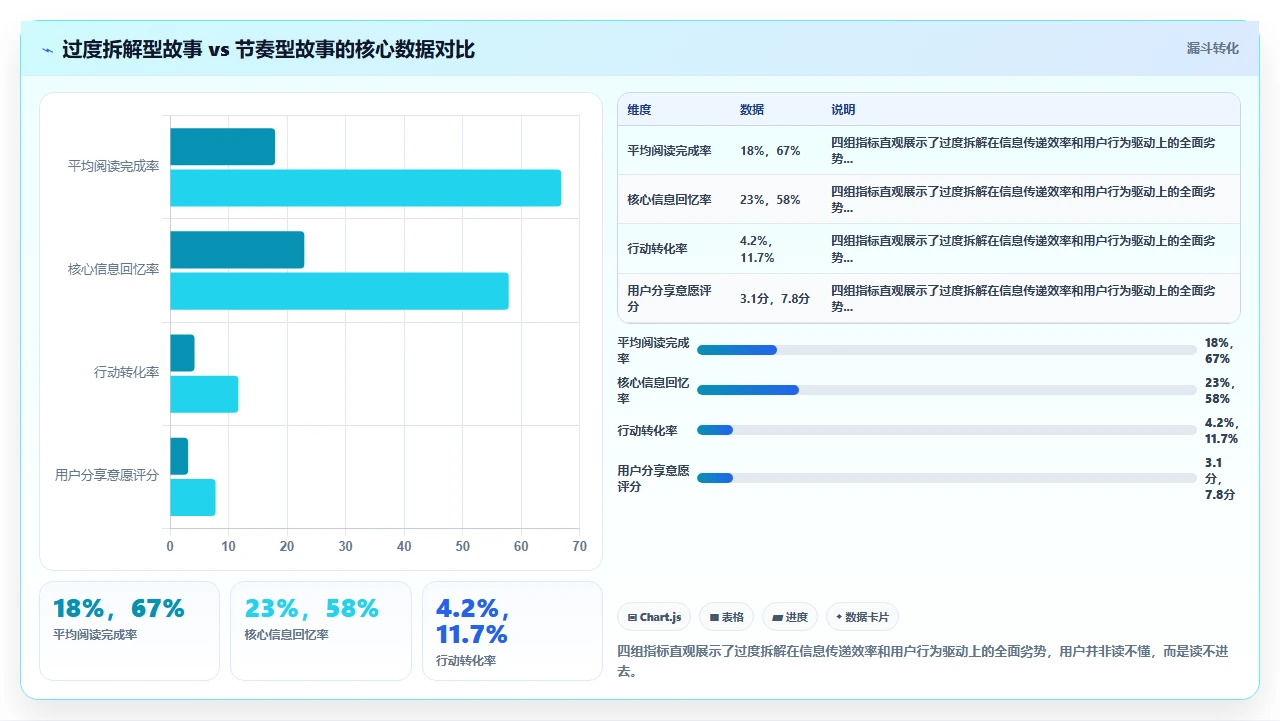Click table cell 核心信息回忆率
This screenshot has width=1280, height=721.
pyautogui.click(x=670, y=200)
